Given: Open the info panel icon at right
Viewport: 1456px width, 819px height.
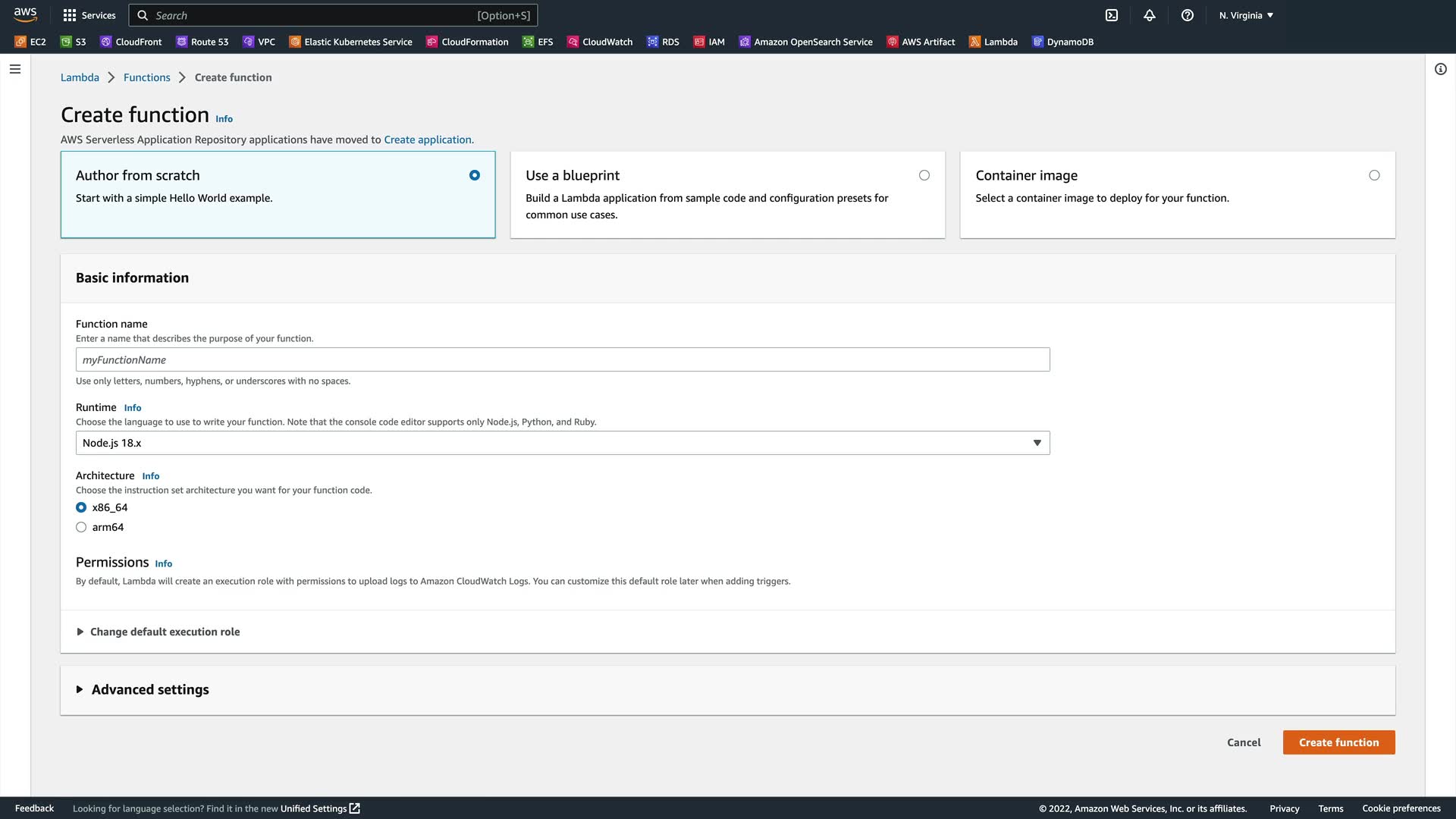Looking at the screenshot, I should pyautogui.click(x=1441, y=69).
